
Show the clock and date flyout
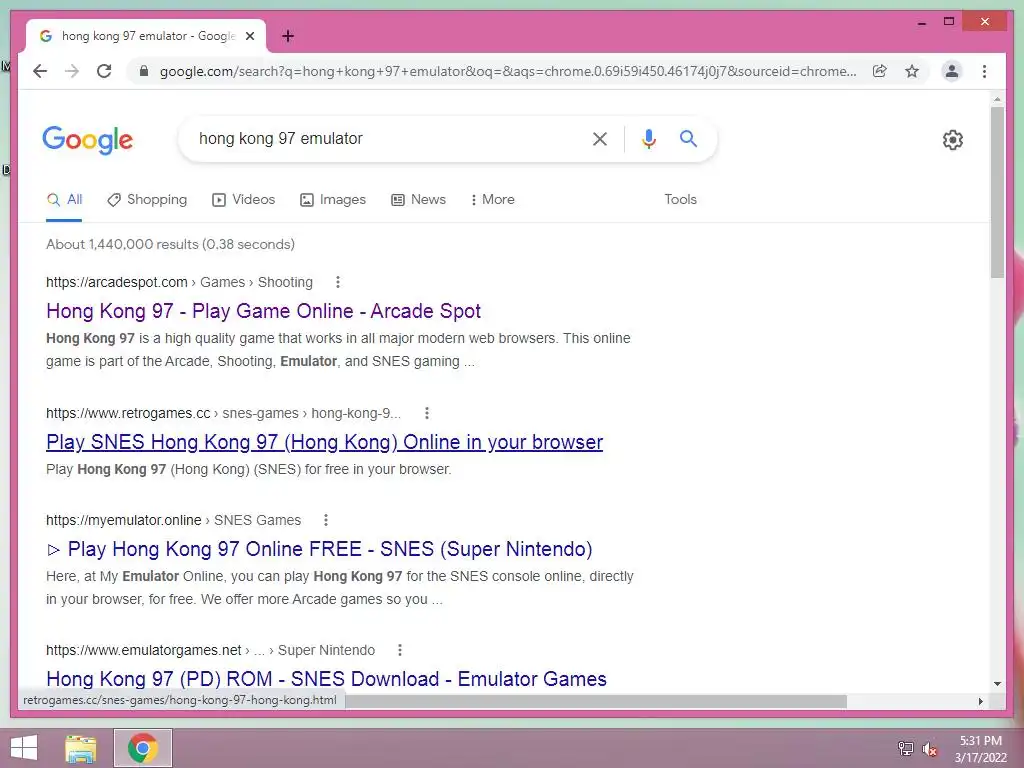click(980, 749)
